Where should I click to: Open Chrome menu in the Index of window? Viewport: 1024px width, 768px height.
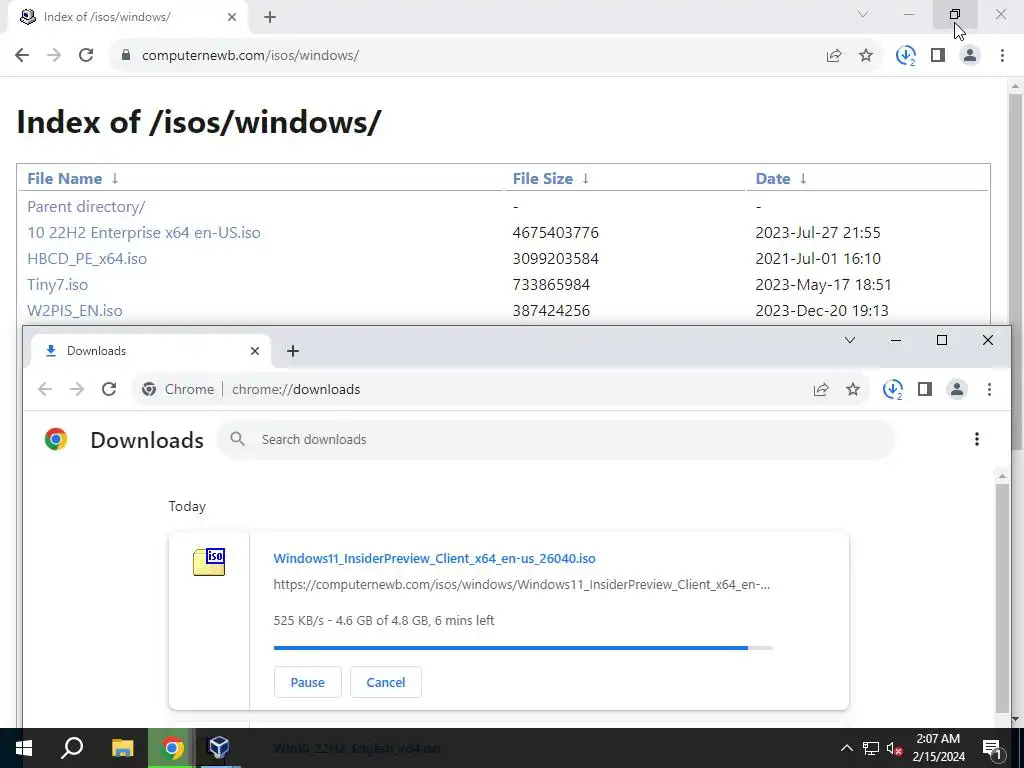[x=1002, y=56]
